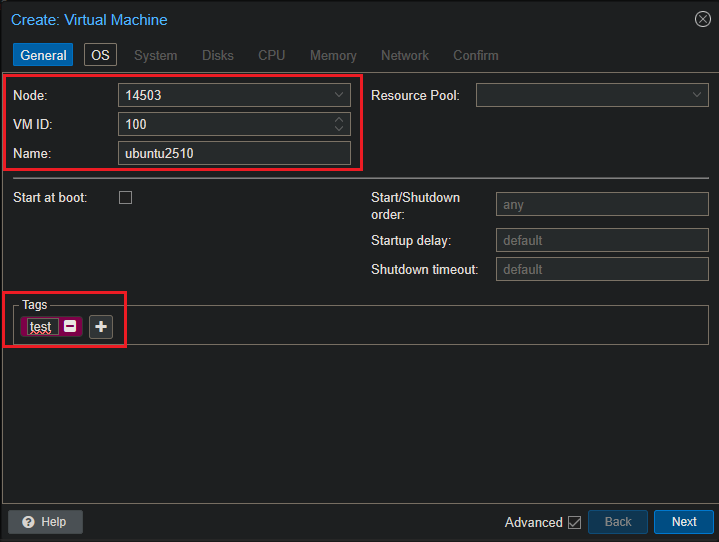Remove the test tag with minus icon
This screenshot has height=542, width=719.
pos(70,326)
